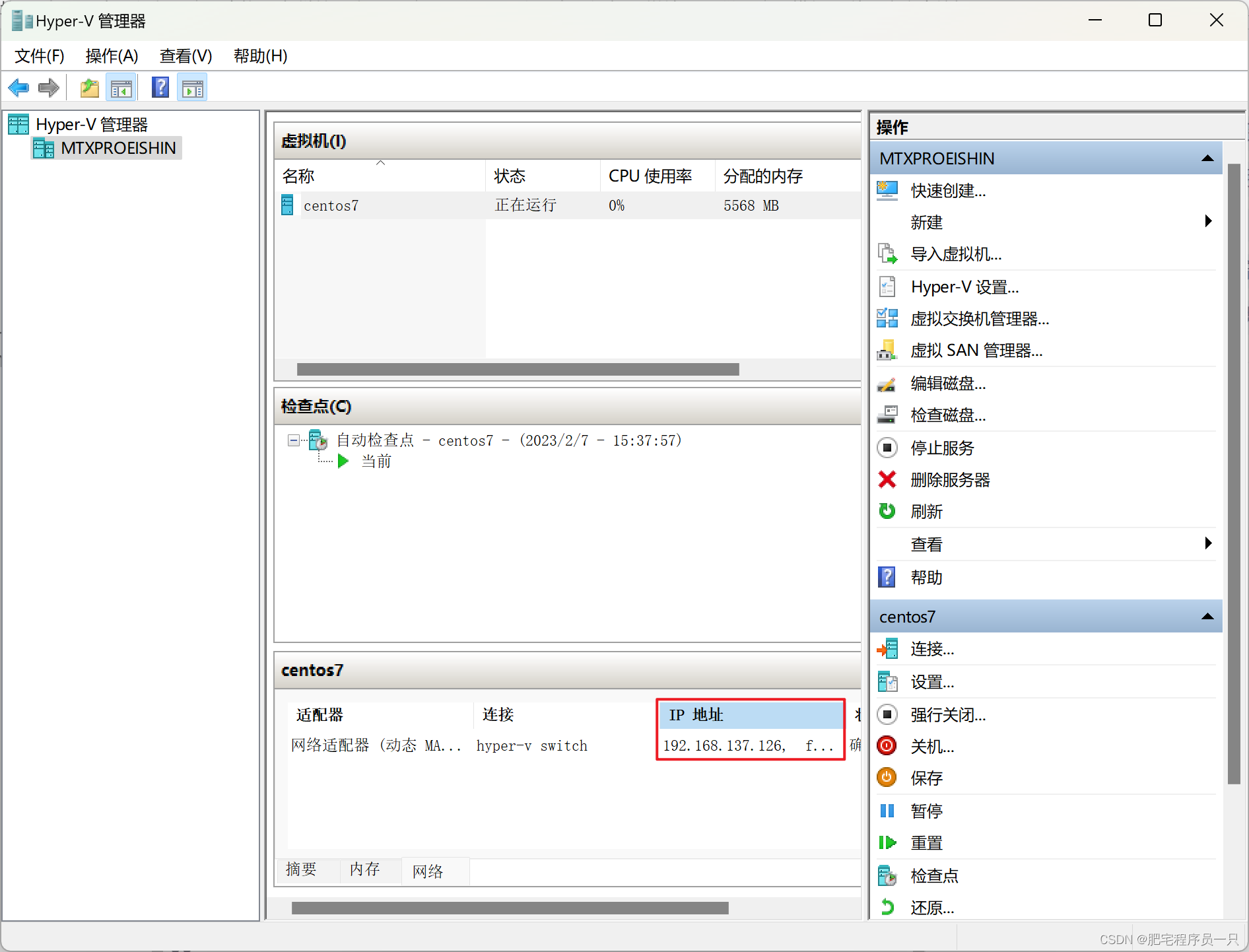Viewport: 1249px width, 952px height.
Task: Select the 当前 checkpoint node
Action: point(376,461)
